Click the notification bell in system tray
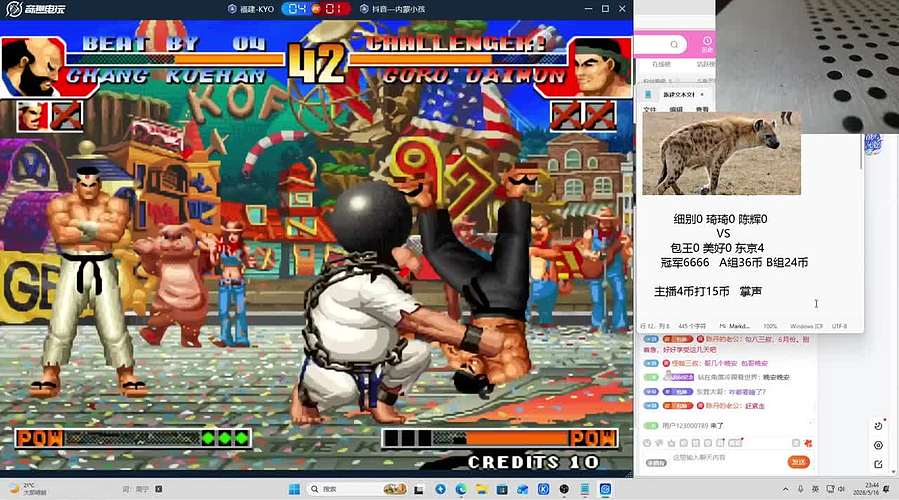This screenshot has height=500, width=899. [887, 489]
